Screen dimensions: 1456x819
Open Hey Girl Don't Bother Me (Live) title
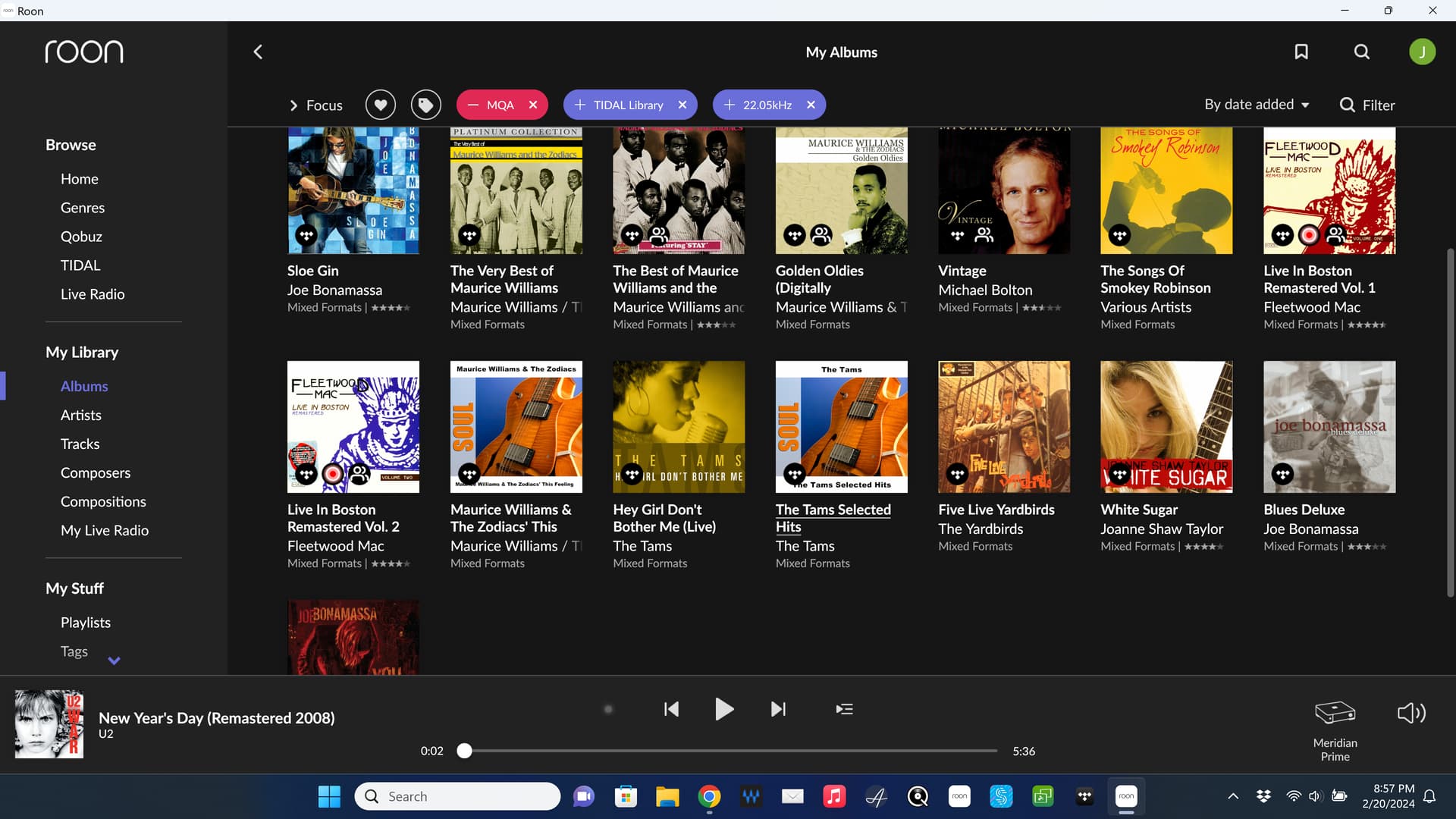(x=664, y=518)
